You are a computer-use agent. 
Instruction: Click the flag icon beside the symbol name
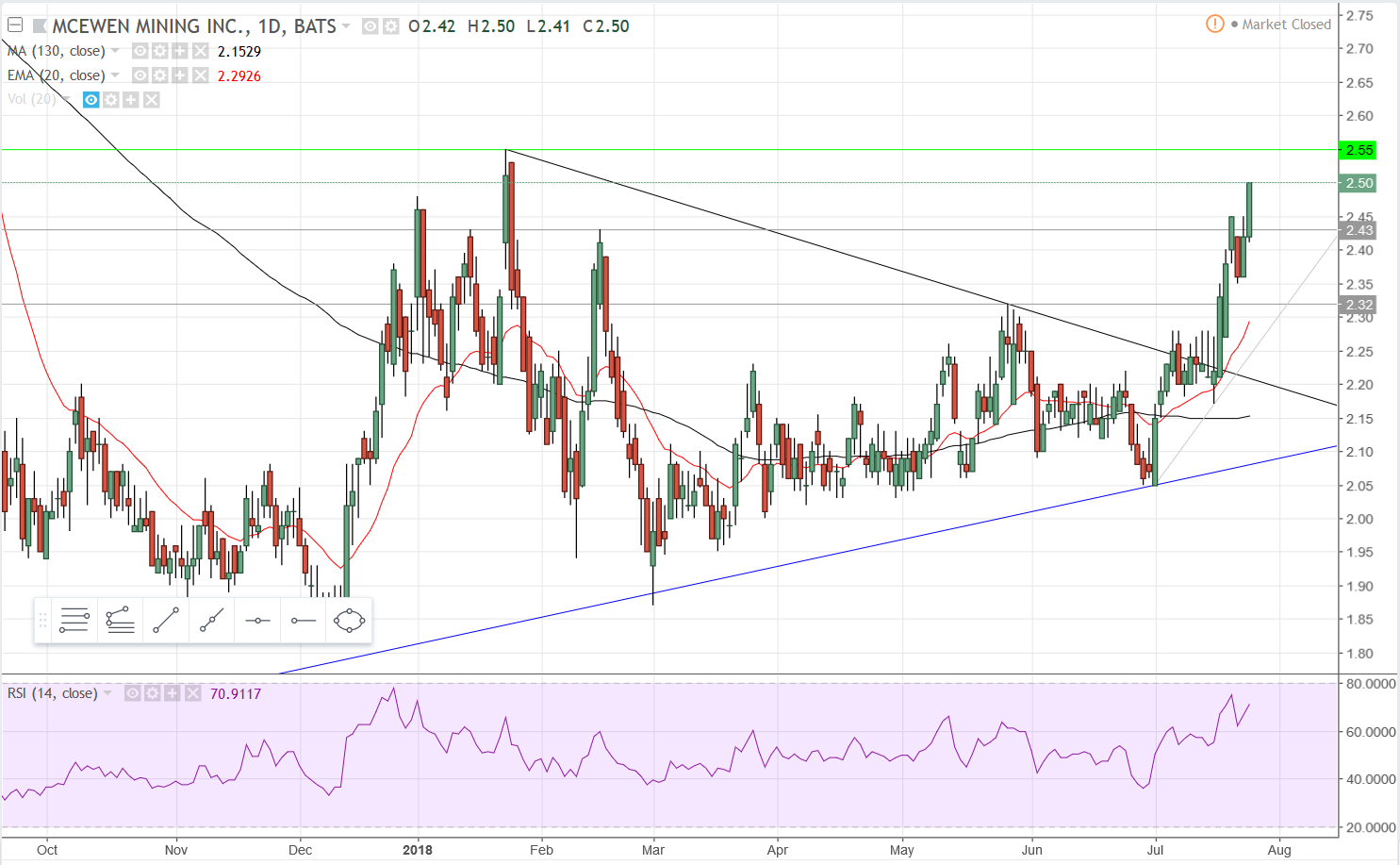pos(40,25)
